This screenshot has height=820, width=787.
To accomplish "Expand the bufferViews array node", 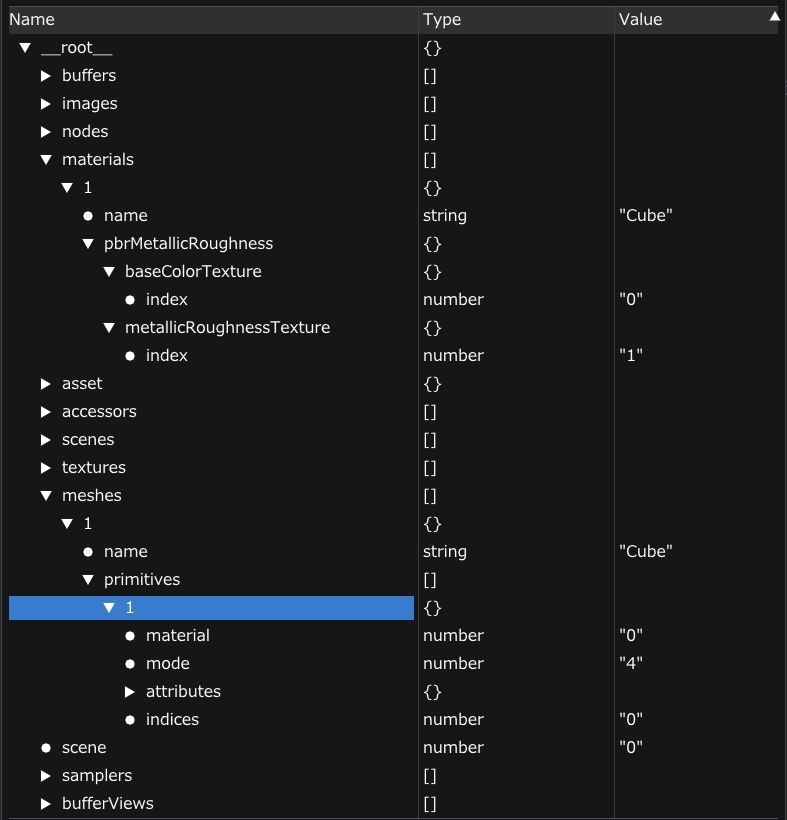I will click(46, 804).
